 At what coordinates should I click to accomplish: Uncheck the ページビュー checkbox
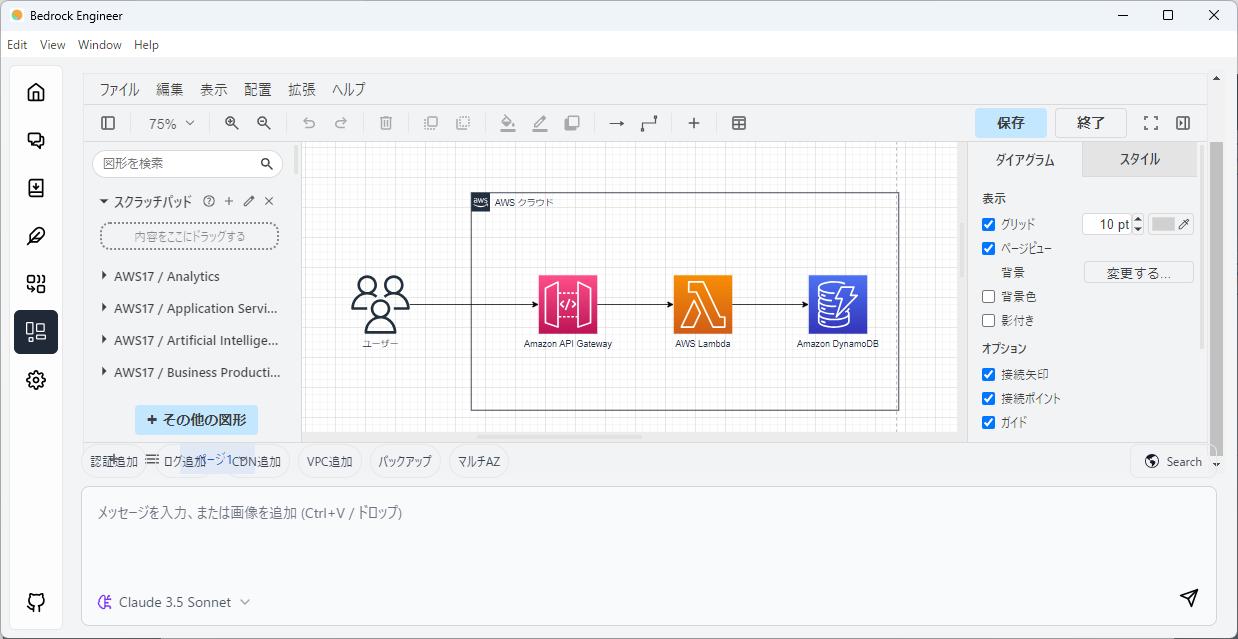click(x=989, y=249)
